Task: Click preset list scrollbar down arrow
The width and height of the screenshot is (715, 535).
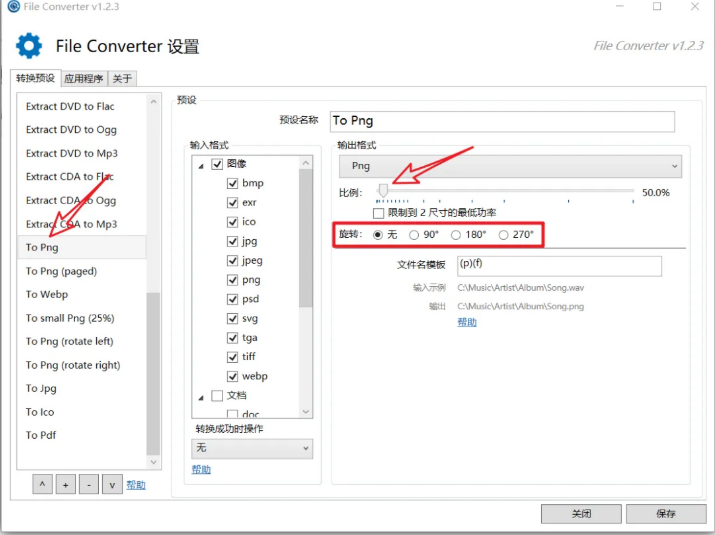Action: coord(153,462)
